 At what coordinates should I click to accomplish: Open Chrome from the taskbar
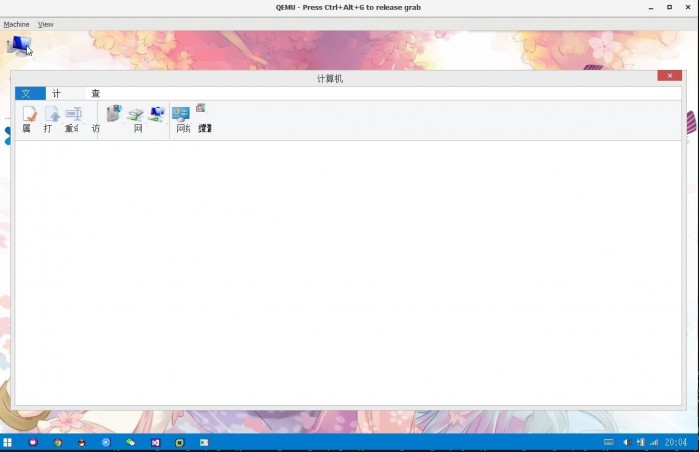tap(58, 442)
